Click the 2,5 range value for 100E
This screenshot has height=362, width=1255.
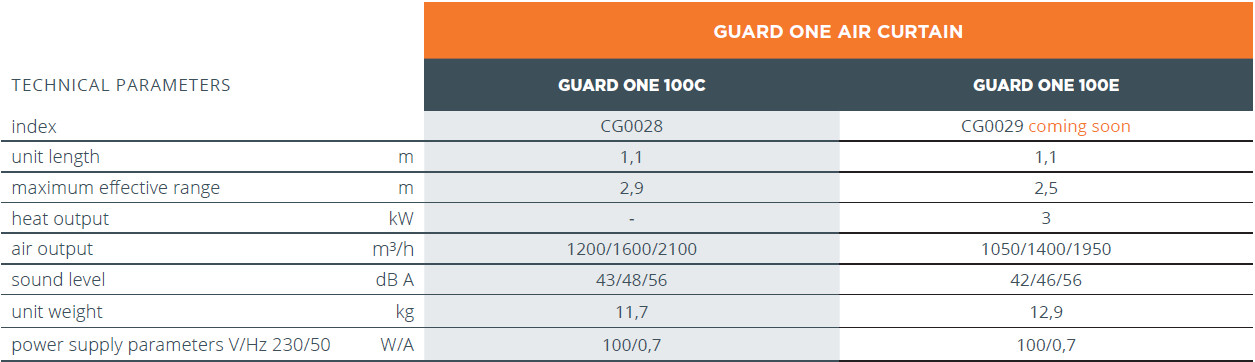click(x=1046, y=188)
